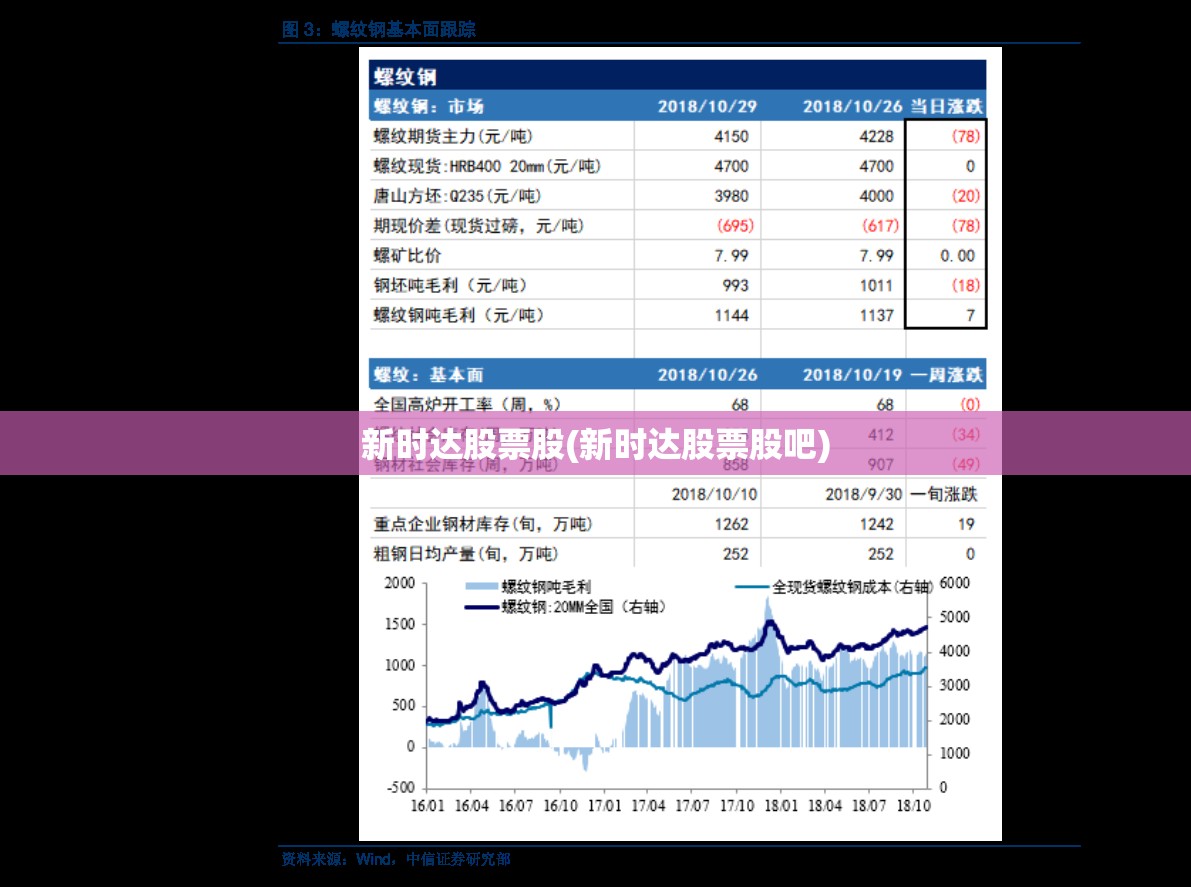Select the 钢坯吨毛利（元/吨）row label

coord(450,286)
